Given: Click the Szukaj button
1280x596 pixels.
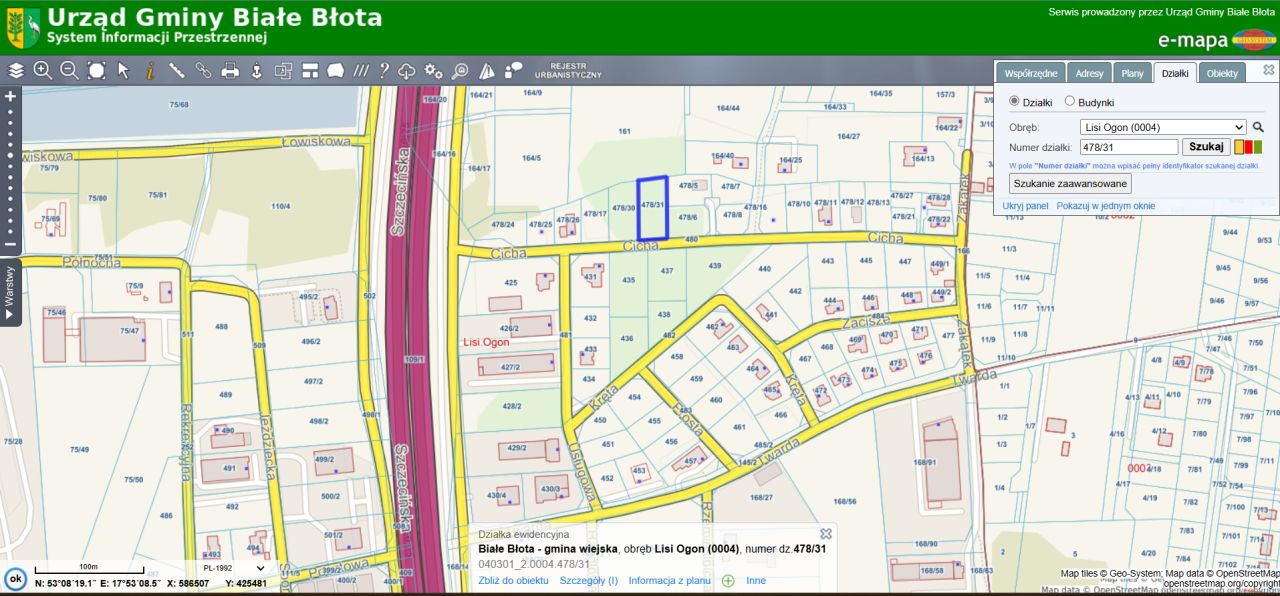Looking at the screenshot, I should [x=1206, y=147].
